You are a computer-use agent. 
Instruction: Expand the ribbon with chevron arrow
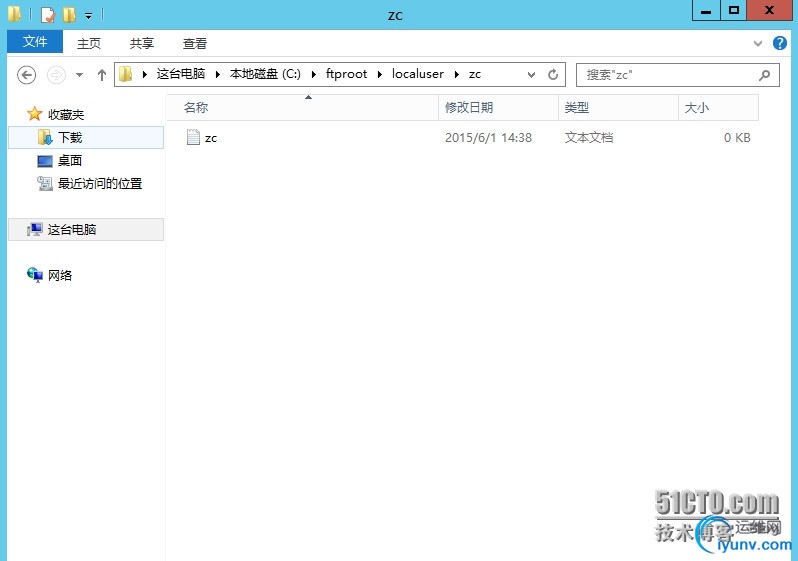pyautogui.click(x=758, y=43)
